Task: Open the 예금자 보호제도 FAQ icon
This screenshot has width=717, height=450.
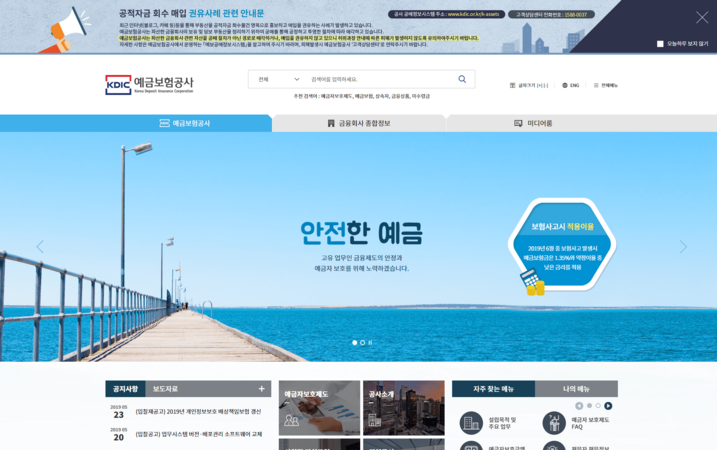Action: (554, 423)
